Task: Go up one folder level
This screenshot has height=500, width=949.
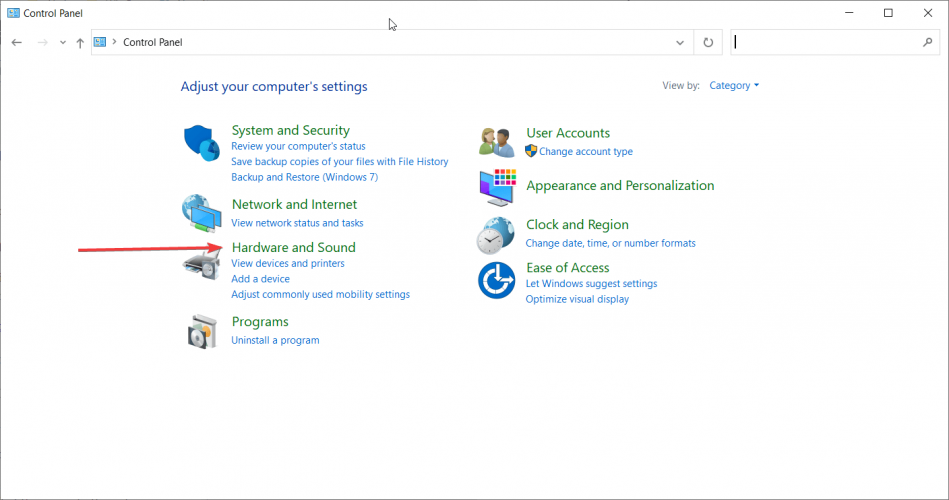Action: 80,43
